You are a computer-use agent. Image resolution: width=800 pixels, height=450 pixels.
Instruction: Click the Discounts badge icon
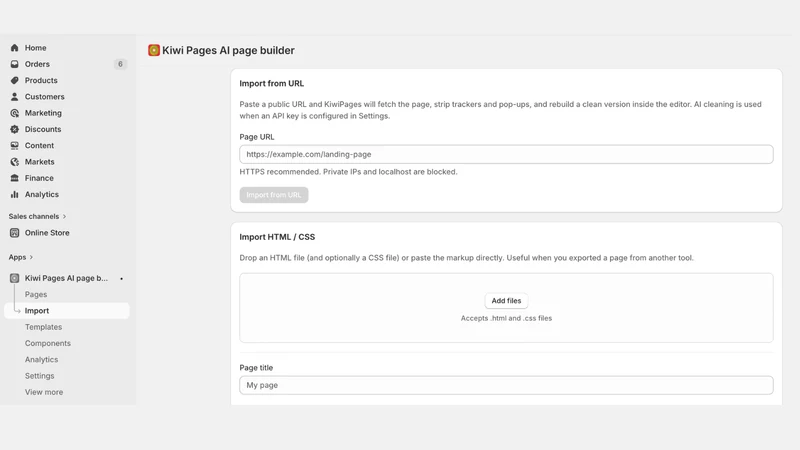coord(14,130)
